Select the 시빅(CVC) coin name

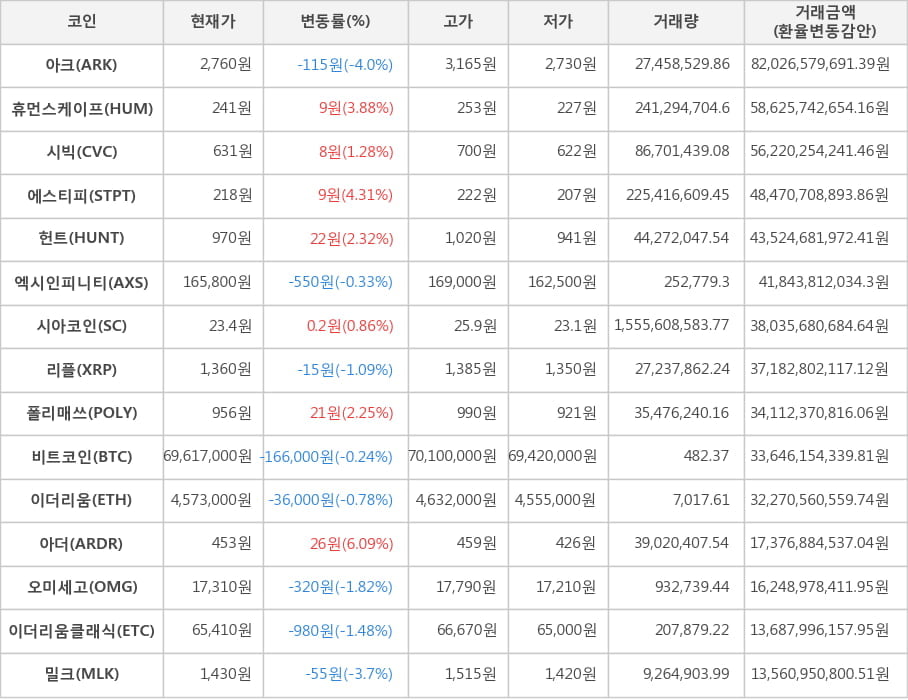82,152
